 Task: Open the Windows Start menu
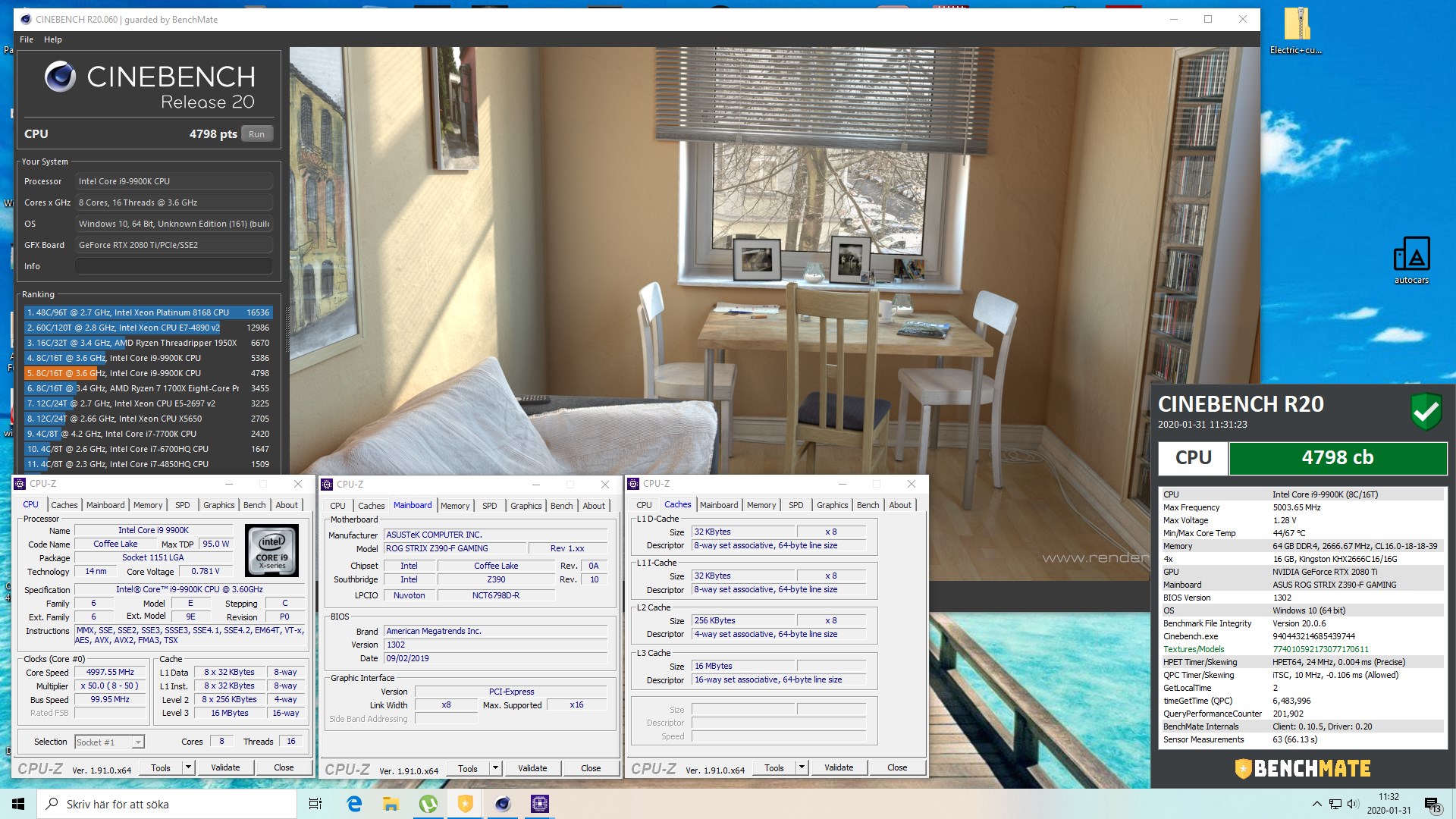coord(18,804)
